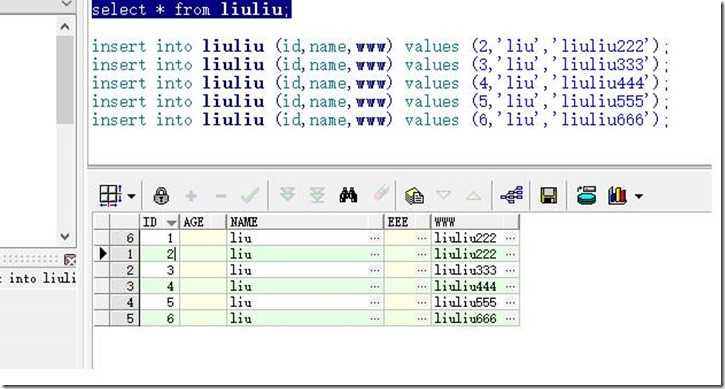Click the insert line with 'liuliu666'
This screenshot has width=725, height=389.
(380, 120)
